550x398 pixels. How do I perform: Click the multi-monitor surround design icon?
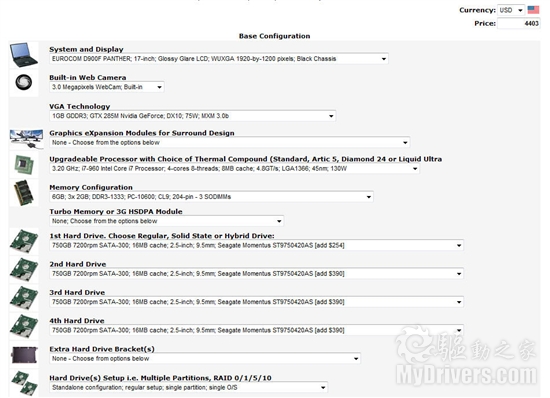coord(26,139)
